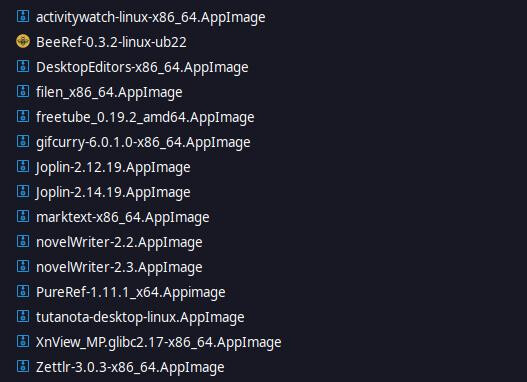Select Zettlr-3.0.3-x86_64.AppImage file name

coord(130,367)
